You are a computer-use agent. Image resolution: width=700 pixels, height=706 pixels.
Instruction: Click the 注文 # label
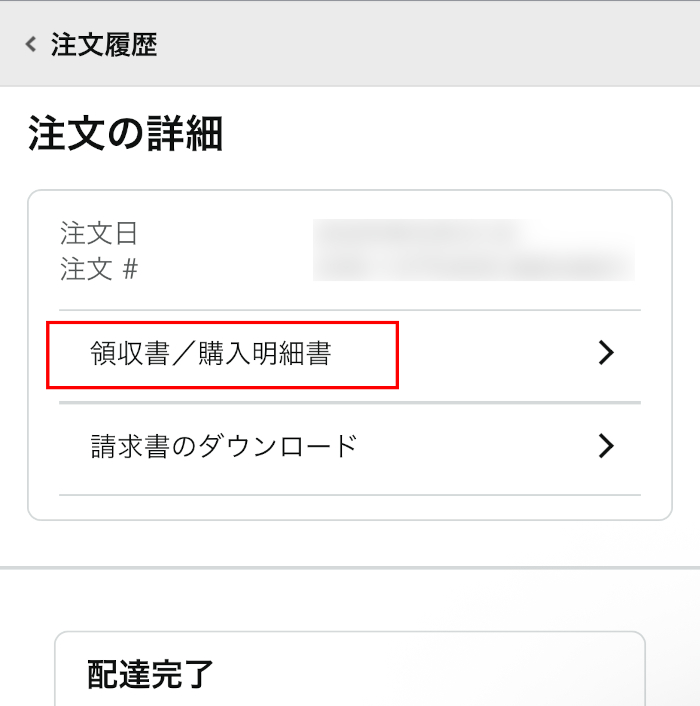99,269
